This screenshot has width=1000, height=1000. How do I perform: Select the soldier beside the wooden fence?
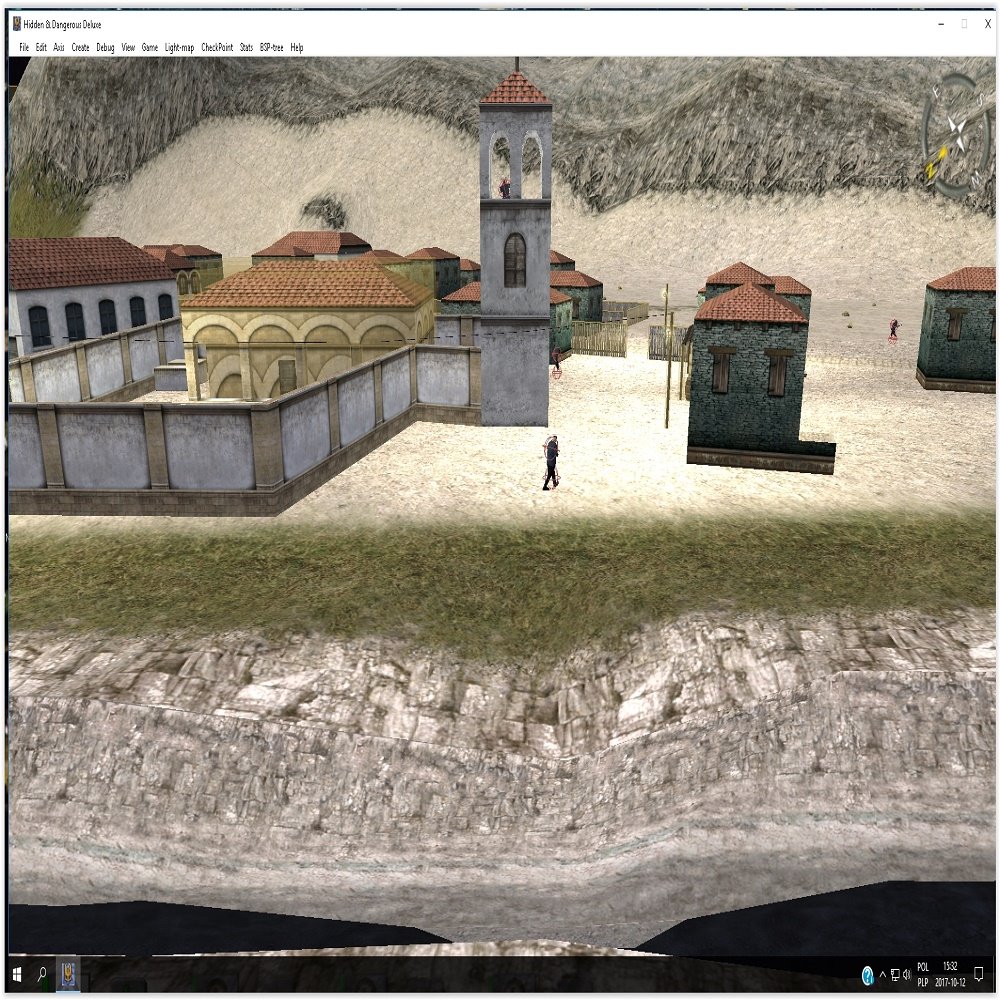[556, 362]
